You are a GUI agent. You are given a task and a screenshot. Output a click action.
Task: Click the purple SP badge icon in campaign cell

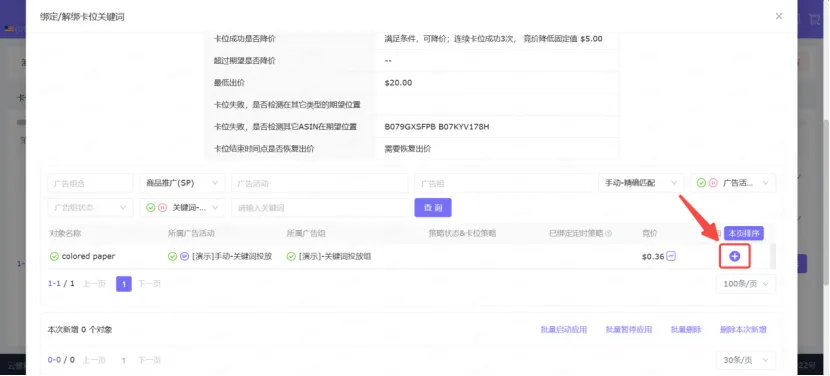click(185, 256)
